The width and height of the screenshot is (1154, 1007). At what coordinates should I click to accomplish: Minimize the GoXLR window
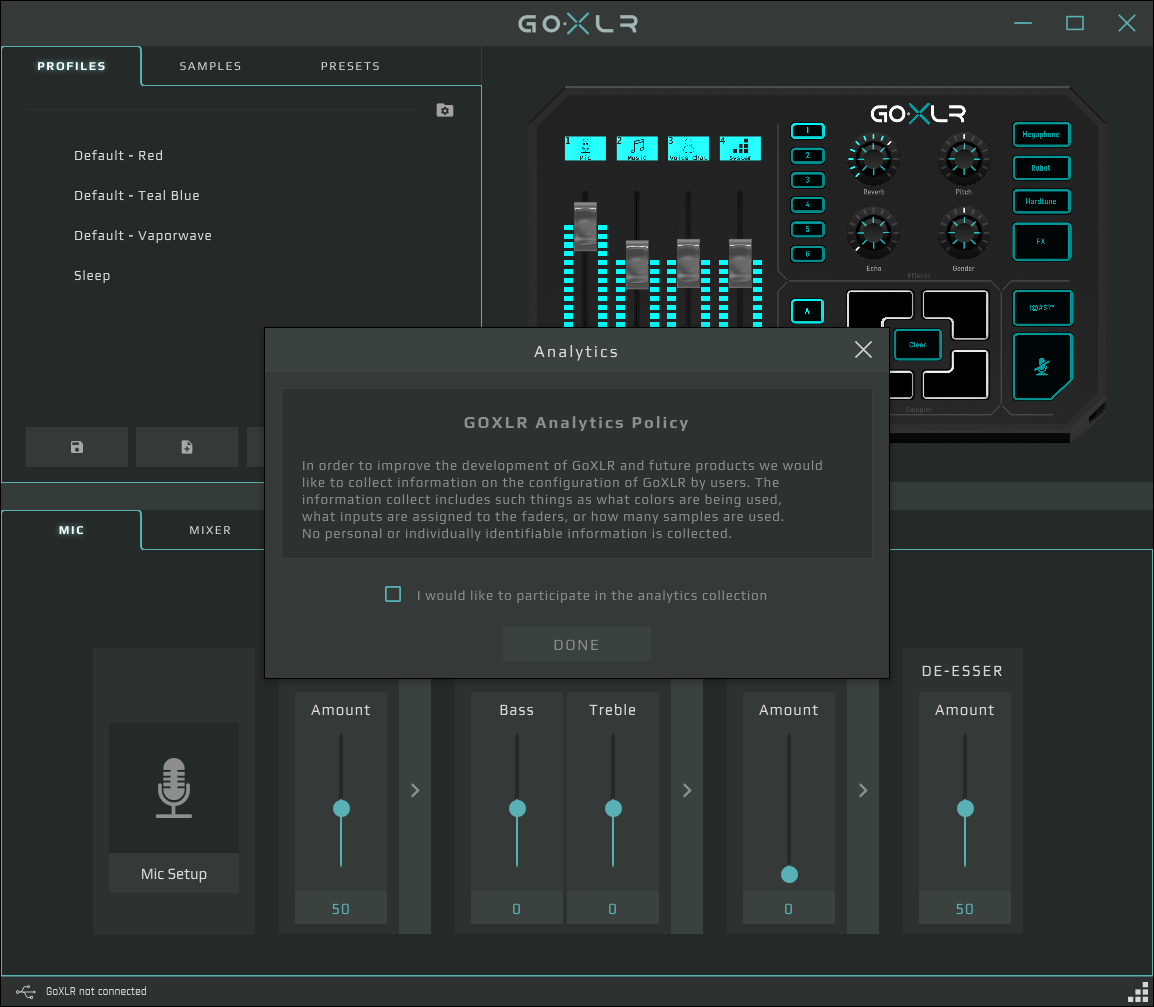(1023, 24)
